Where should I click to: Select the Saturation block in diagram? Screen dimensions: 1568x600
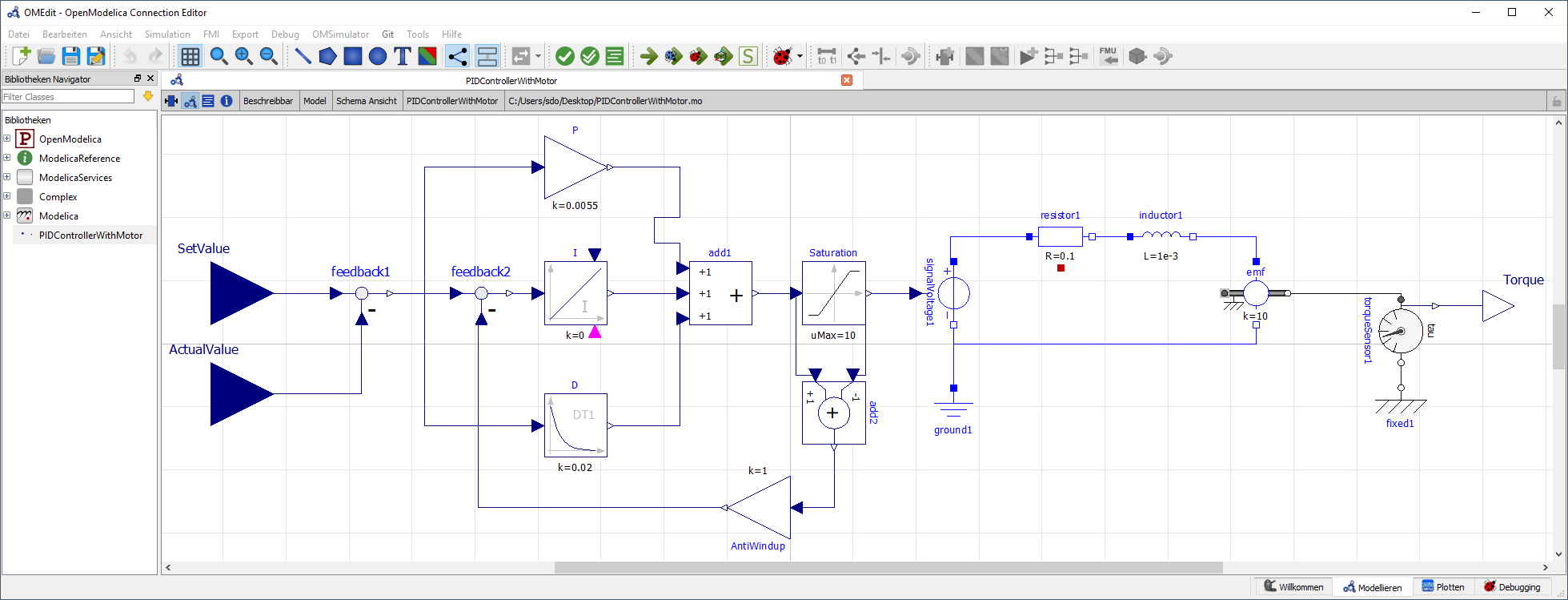point(833,293)
